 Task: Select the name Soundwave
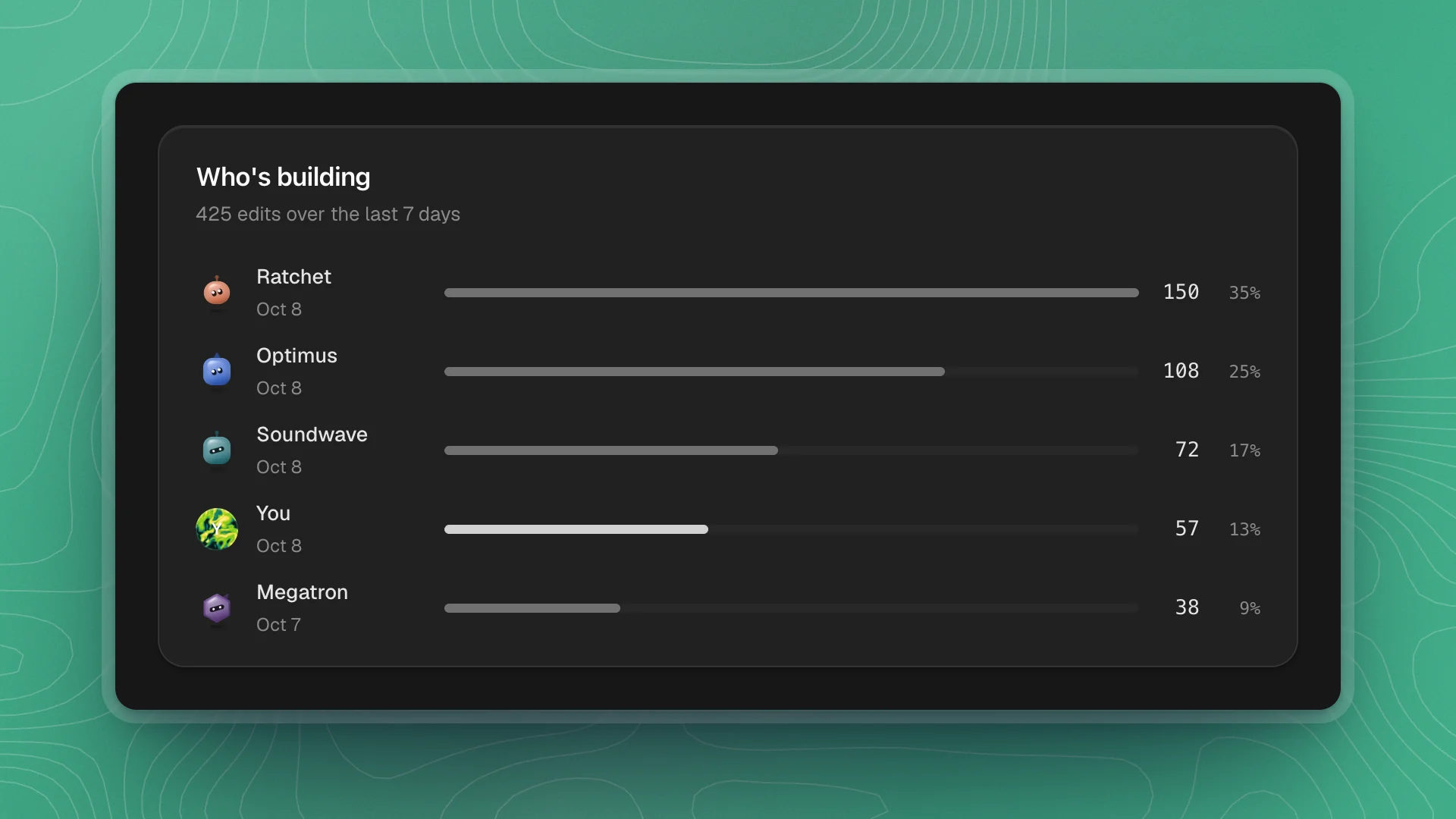tap(312, 435)
